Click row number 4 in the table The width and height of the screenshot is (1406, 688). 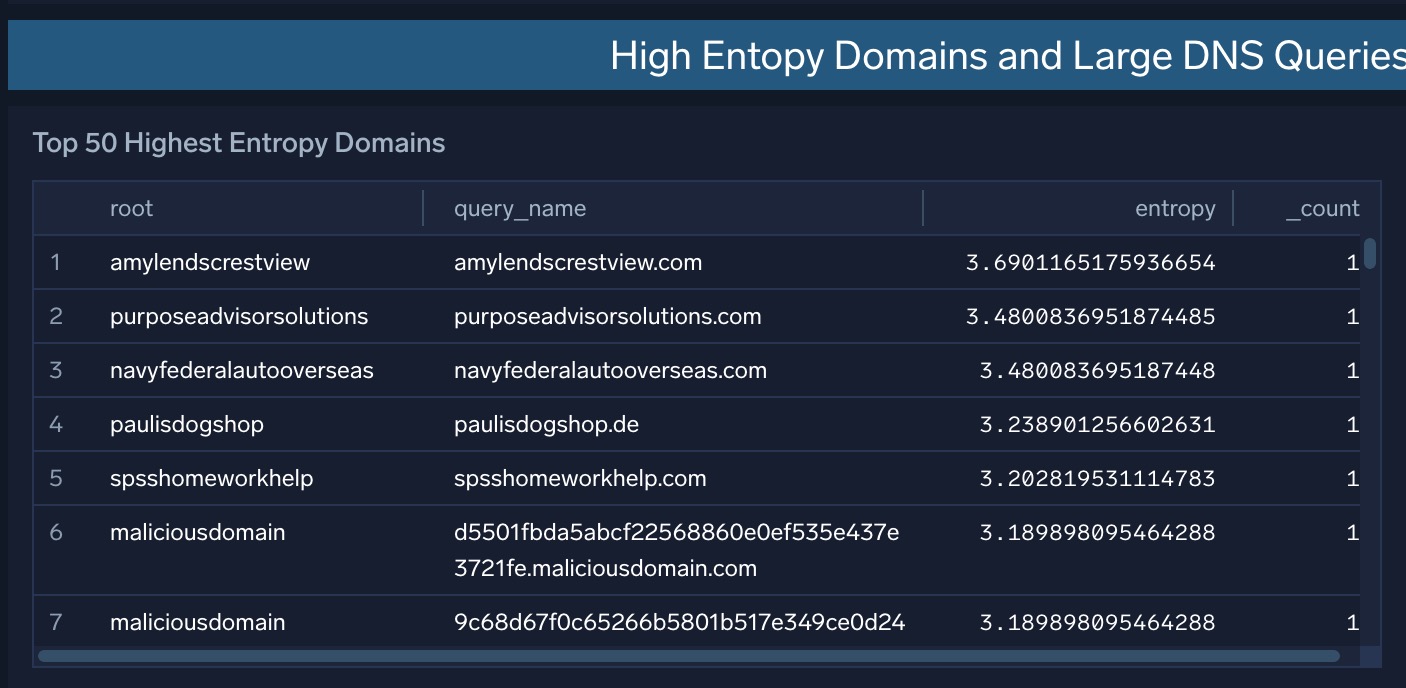pyautogui.click(x=56, y=424)
